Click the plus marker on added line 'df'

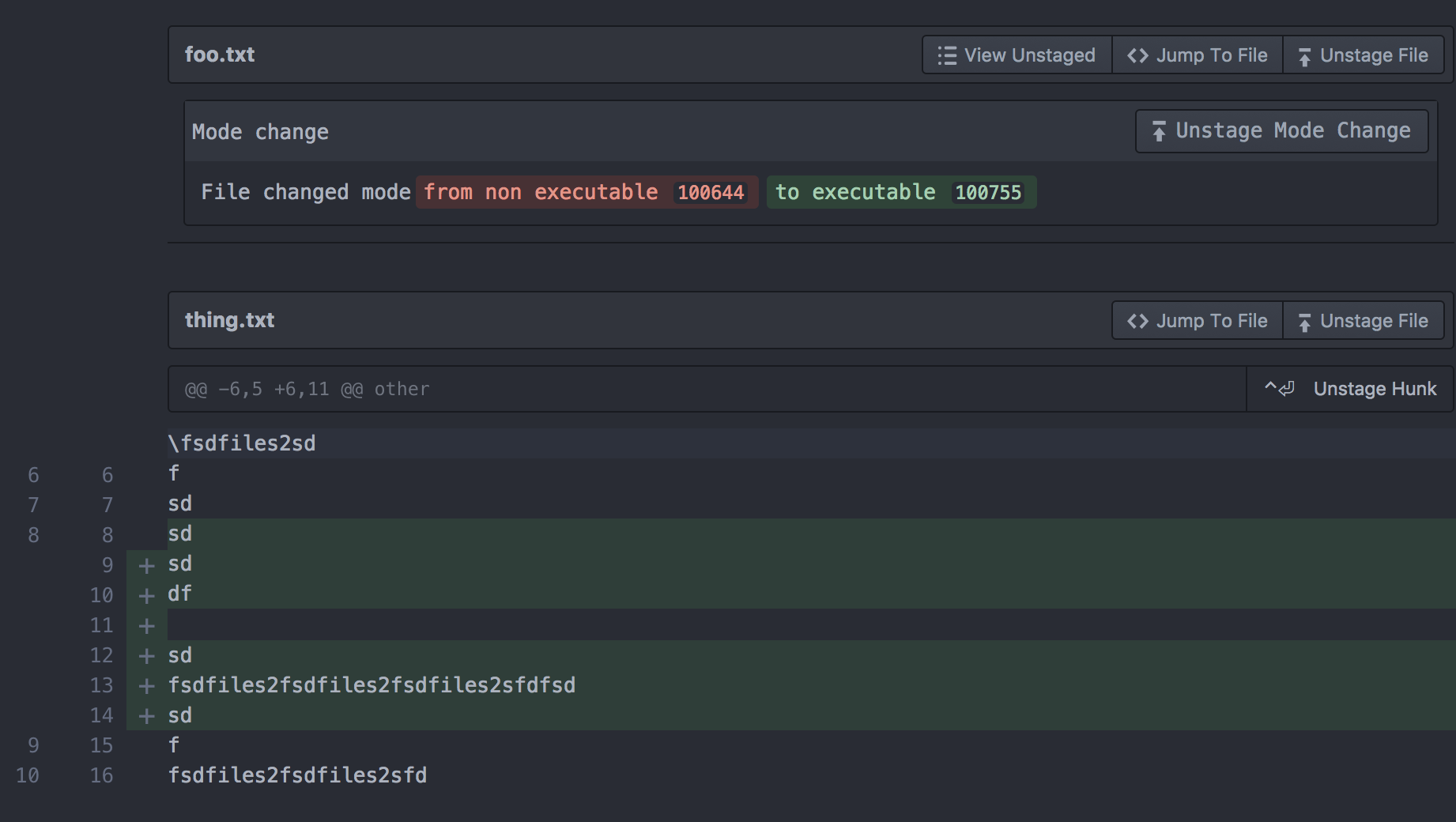click(x=146, y=594)
